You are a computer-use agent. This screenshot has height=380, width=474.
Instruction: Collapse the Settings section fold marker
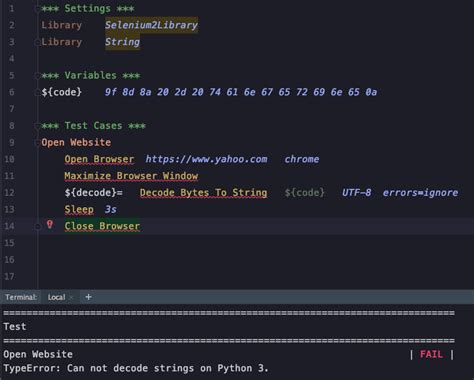pyautogui.click(x=37, y=9)
